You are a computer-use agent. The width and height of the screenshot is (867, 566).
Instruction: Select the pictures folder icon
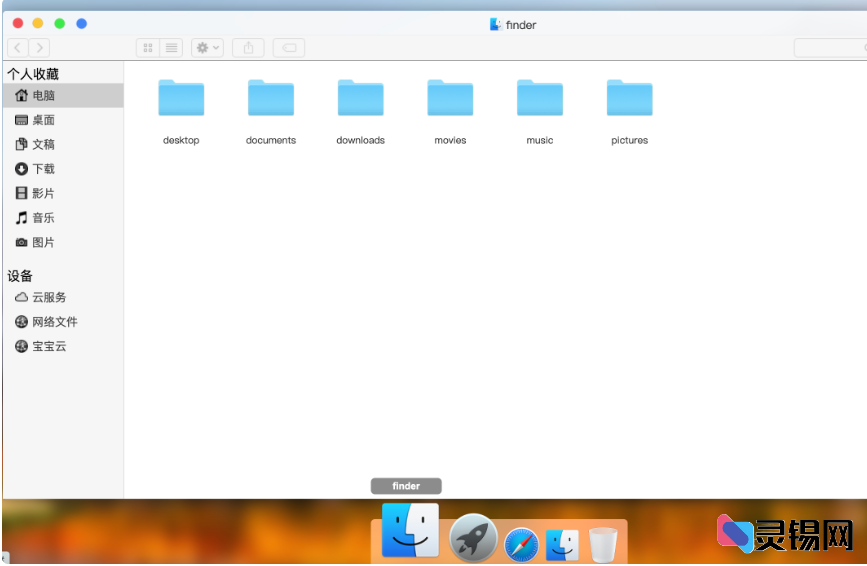point(629,99)
